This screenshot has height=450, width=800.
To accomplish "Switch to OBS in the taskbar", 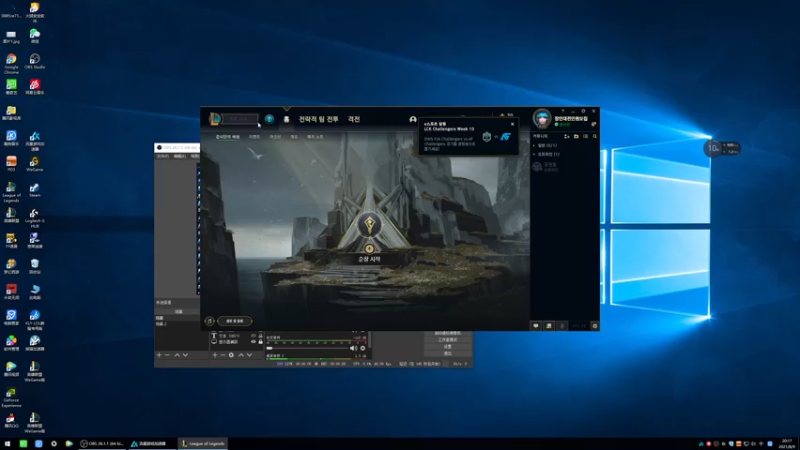I will coord(103,444).
